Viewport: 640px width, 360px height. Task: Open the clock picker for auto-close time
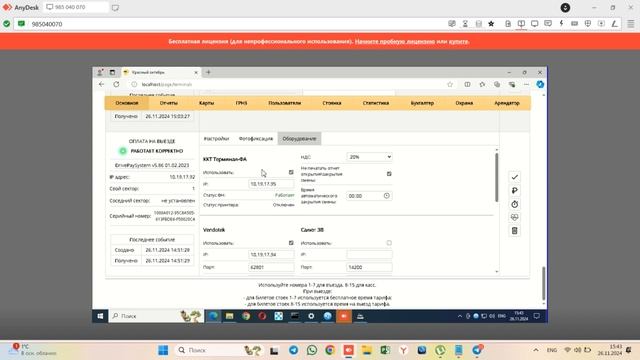coord(387,196)
